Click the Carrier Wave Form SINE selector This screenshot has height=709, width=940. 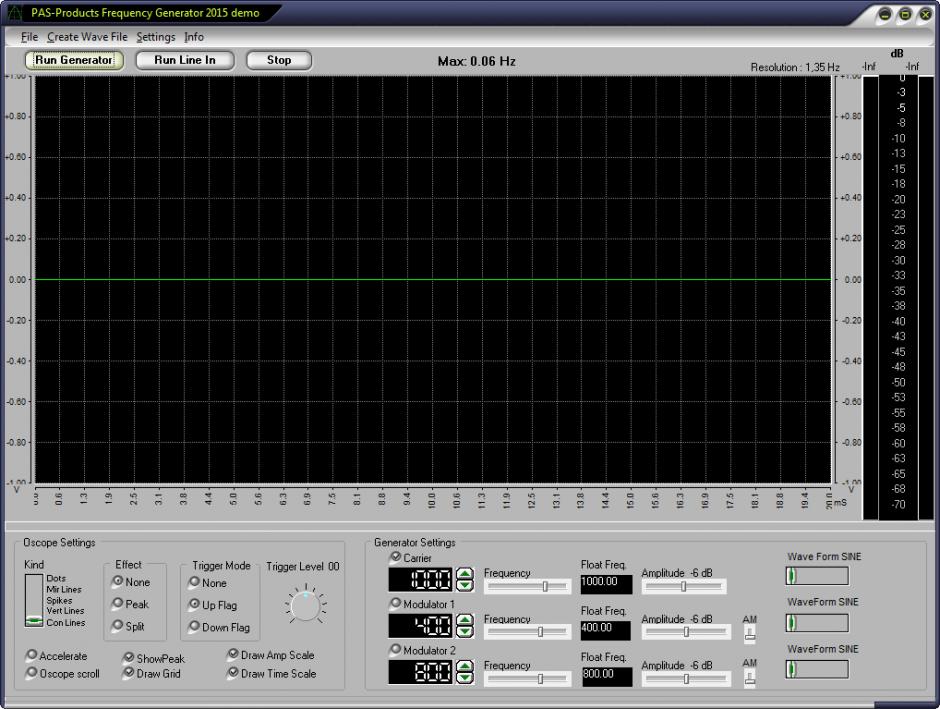(x=817, y=576)
